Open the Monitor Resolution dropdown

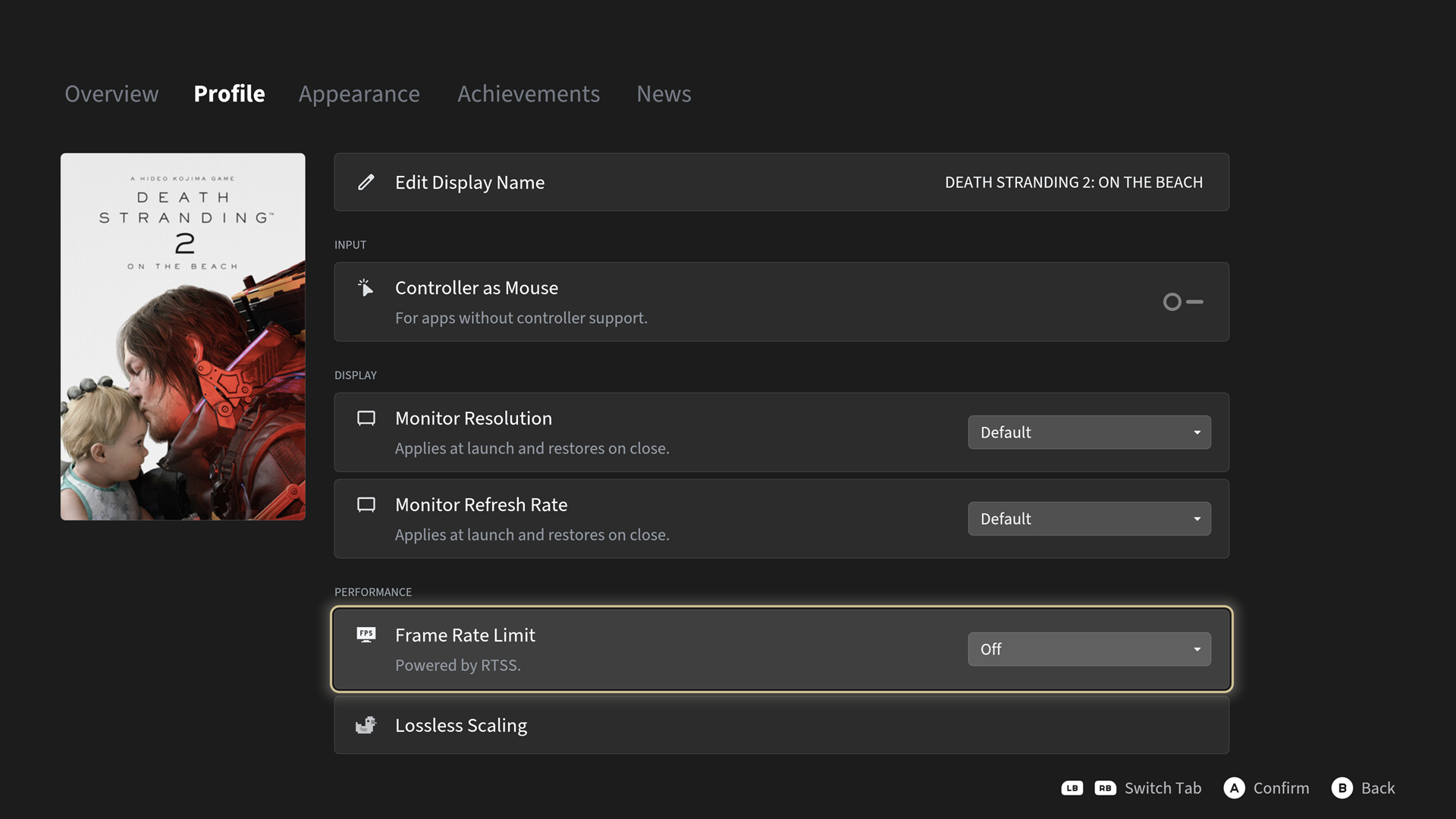click(1089, 432)
